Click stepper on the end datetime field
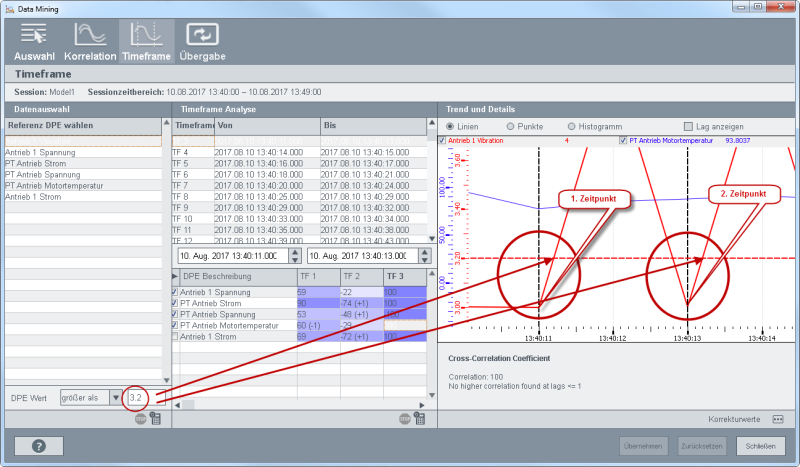800x467 pixels. [x=424, y=256]
